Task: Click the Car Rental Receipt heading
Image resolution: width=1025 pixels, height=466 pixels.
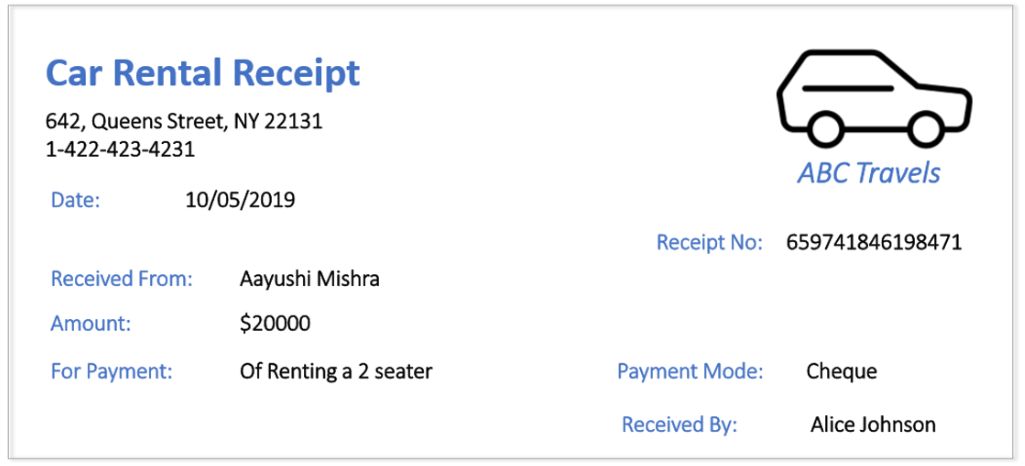Action: (x=203, y=73)
